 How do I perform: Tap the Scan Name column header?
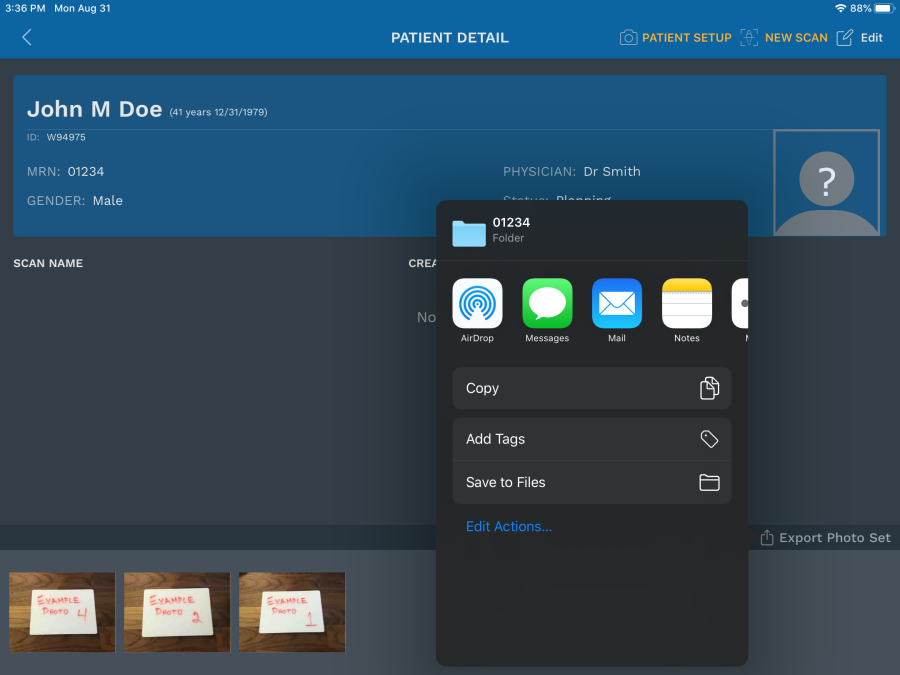click(48, 264)
